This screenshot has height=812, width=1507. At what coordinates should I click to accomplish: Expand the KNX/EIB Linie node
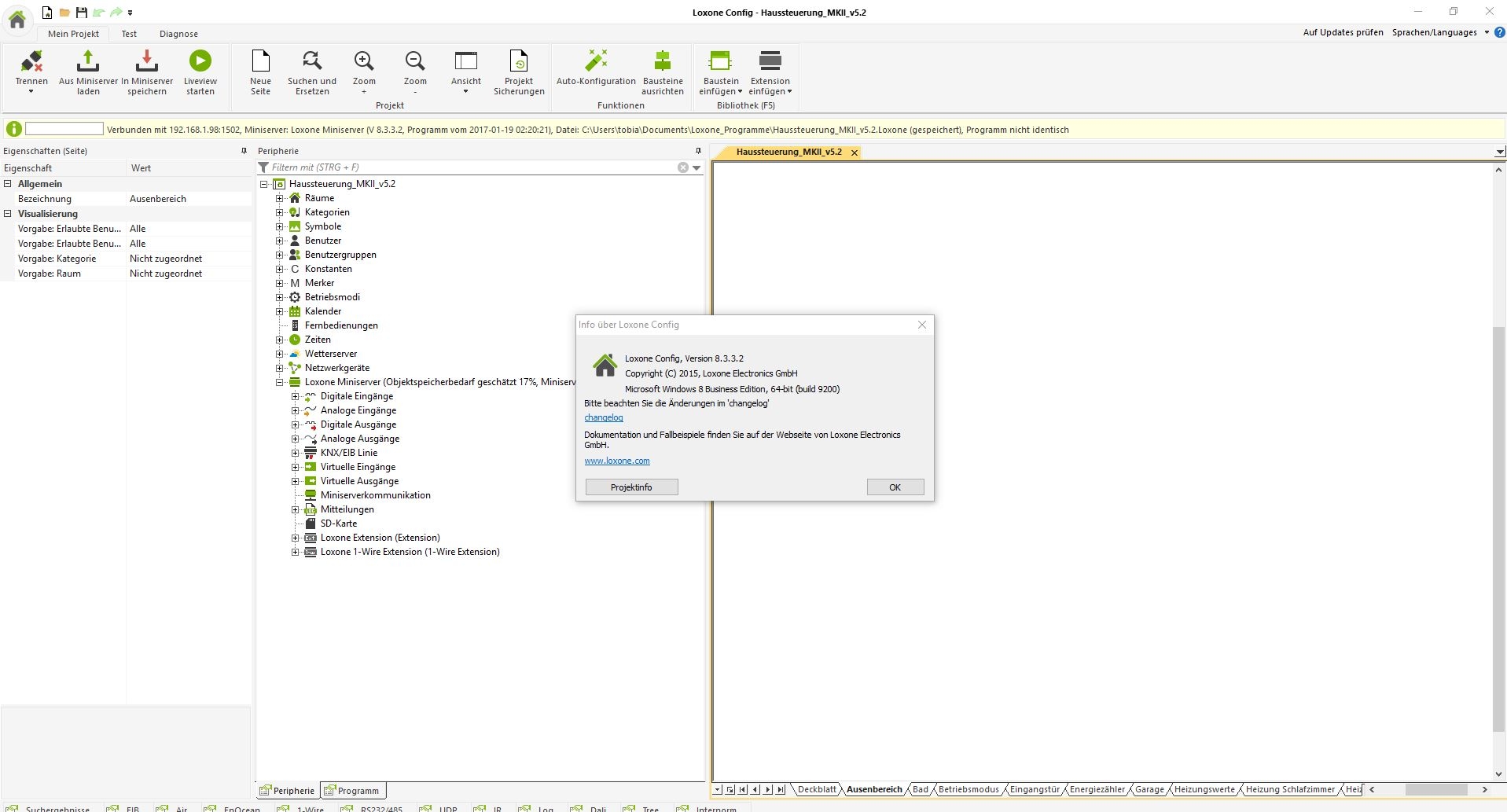pos(295,453)
